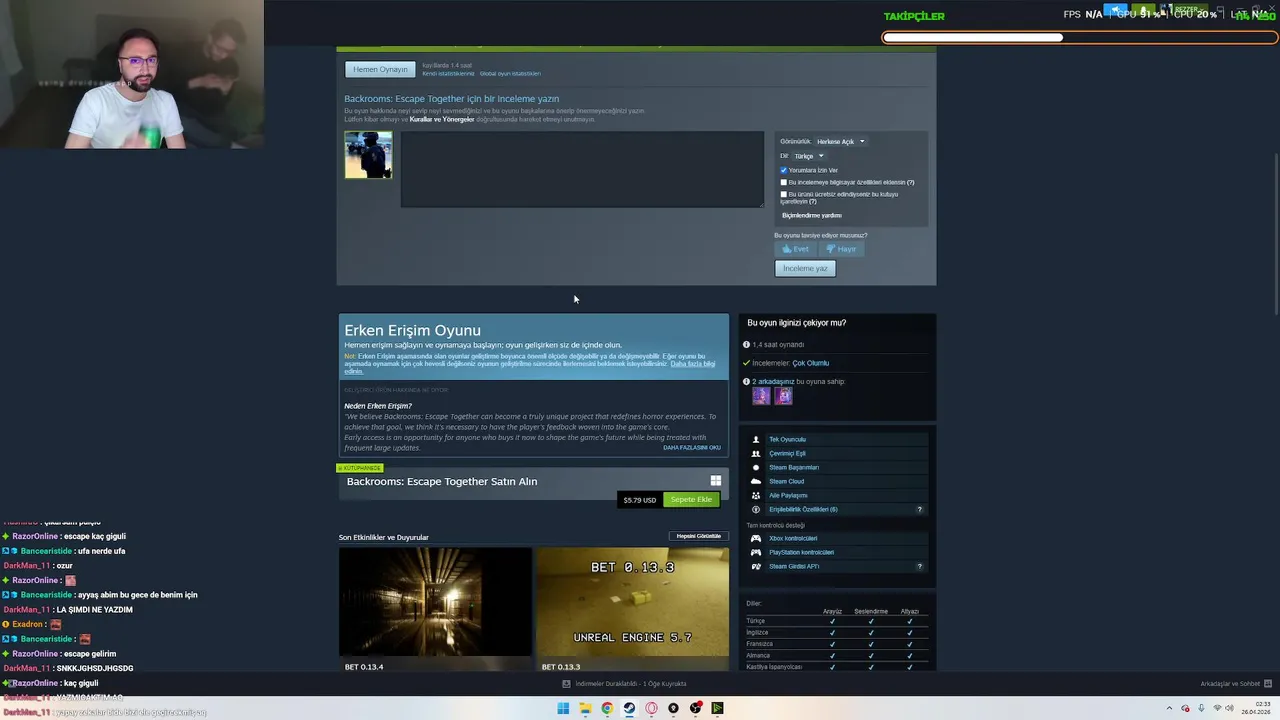Open Opera GX from the taskbar
1280x720 pixels.
click(x=651, y=708)
